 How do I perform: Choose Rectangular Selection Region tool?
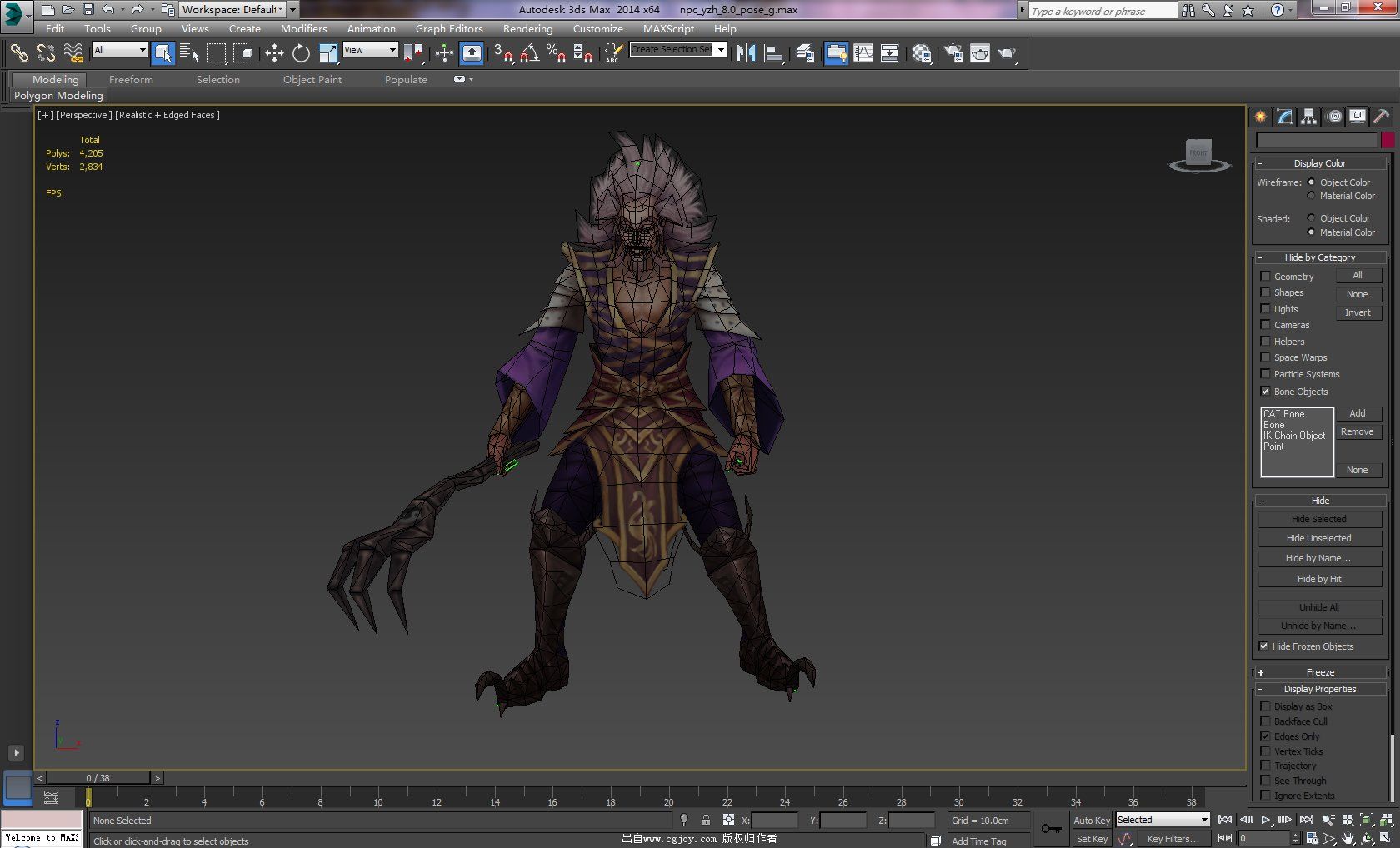pyautogui.click(x=216, y=53)
